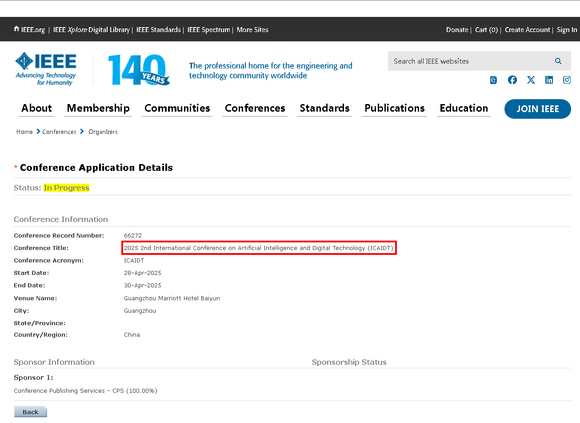Image resolution: width=580 pixels, height=423 pixels.
Task: Open the About menu
Action: 36,108
